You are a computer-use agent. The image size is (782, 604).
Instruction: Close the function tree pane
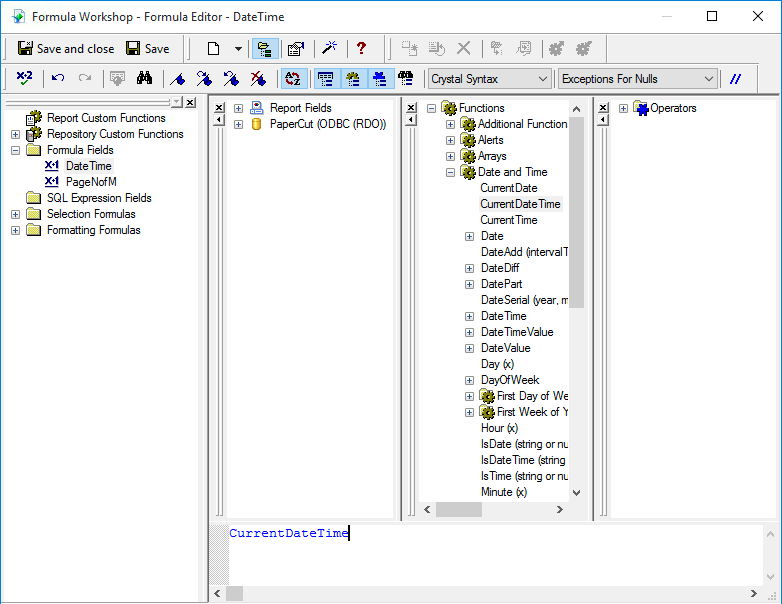411,107
